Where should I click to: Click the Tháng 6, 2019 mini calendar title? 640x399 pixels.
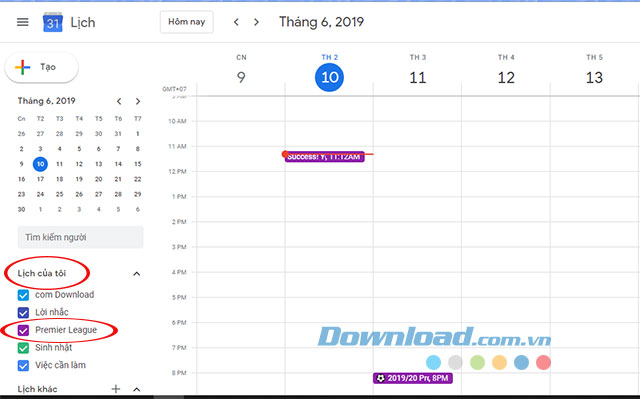(47, 101)
